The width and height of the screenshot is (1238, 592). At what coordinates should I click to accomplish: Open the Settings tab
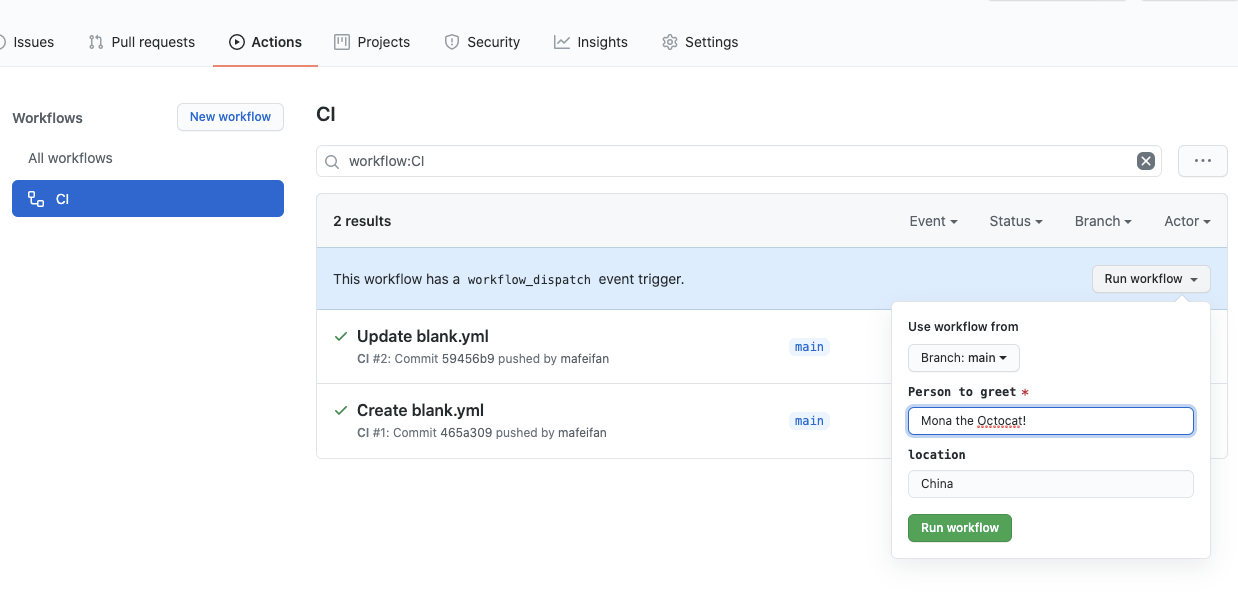coord(700,42)
